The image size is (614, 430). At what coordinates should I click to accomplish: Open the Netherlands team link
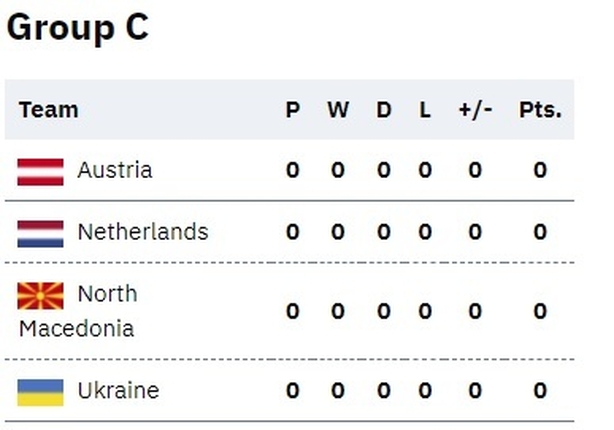tap(143, 232)
